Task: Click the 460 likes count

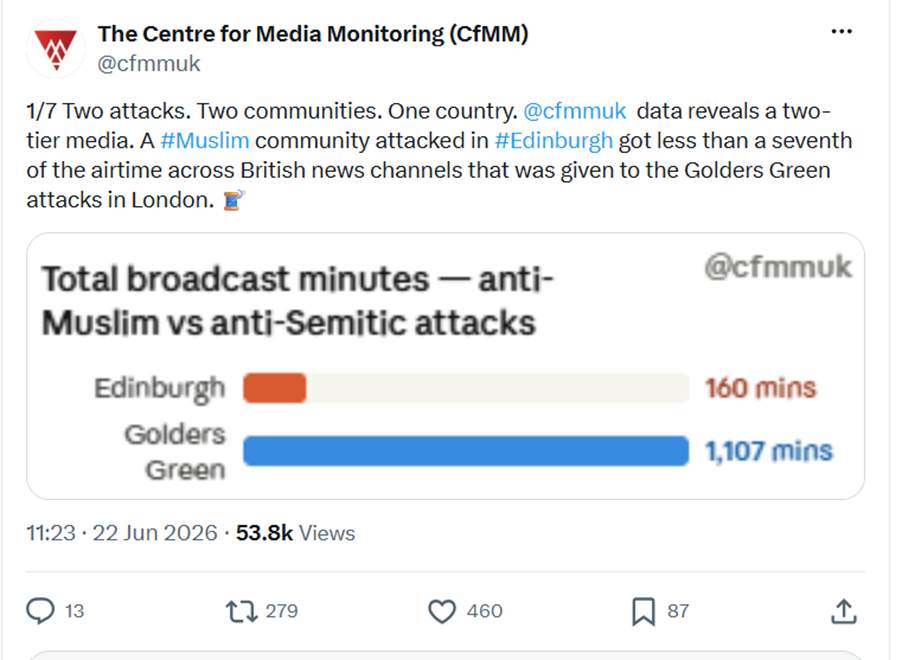Action: point(484,611)
